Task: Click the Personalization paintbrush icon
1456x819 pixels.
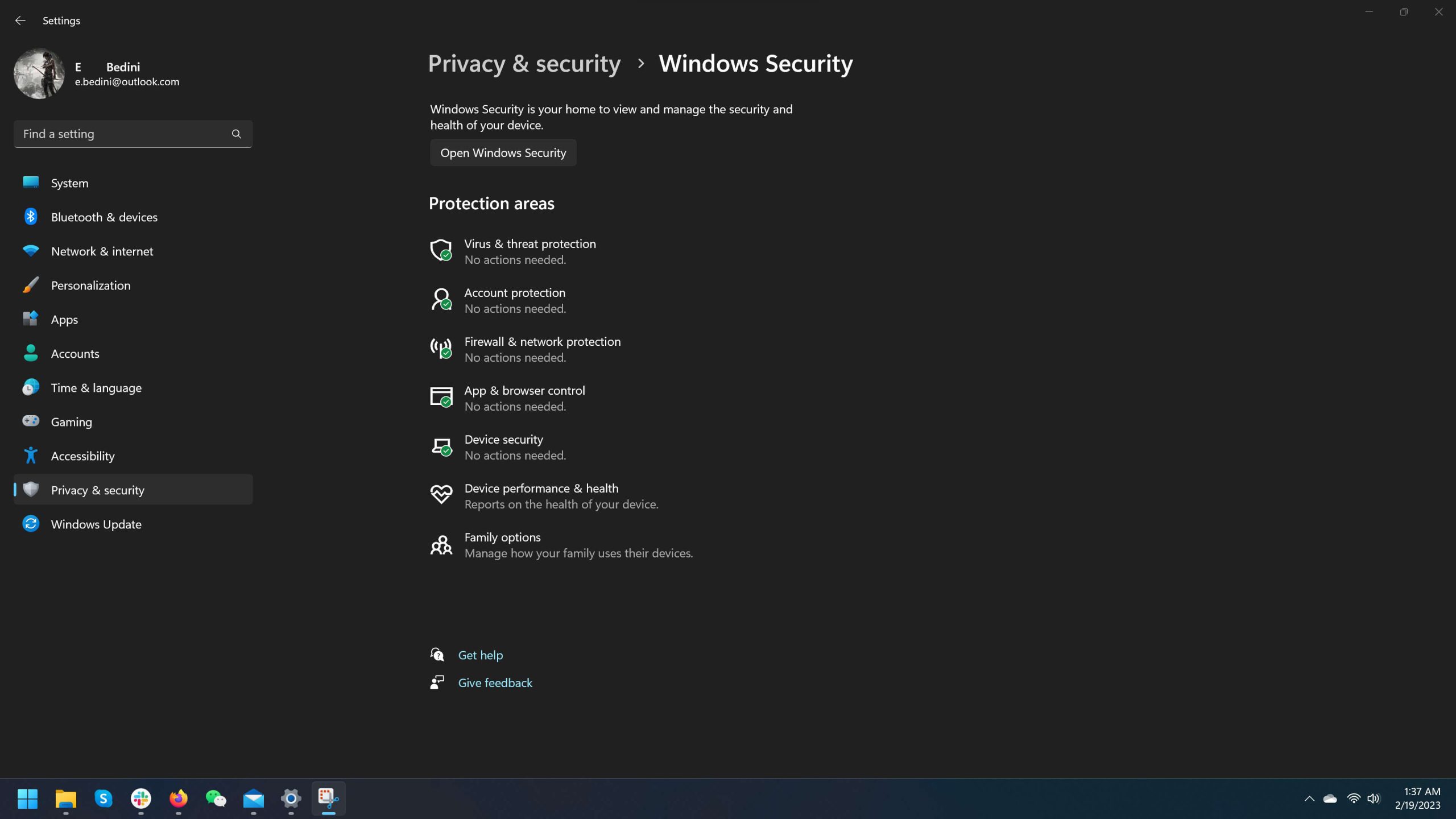Action: click(x=31, y=284)
